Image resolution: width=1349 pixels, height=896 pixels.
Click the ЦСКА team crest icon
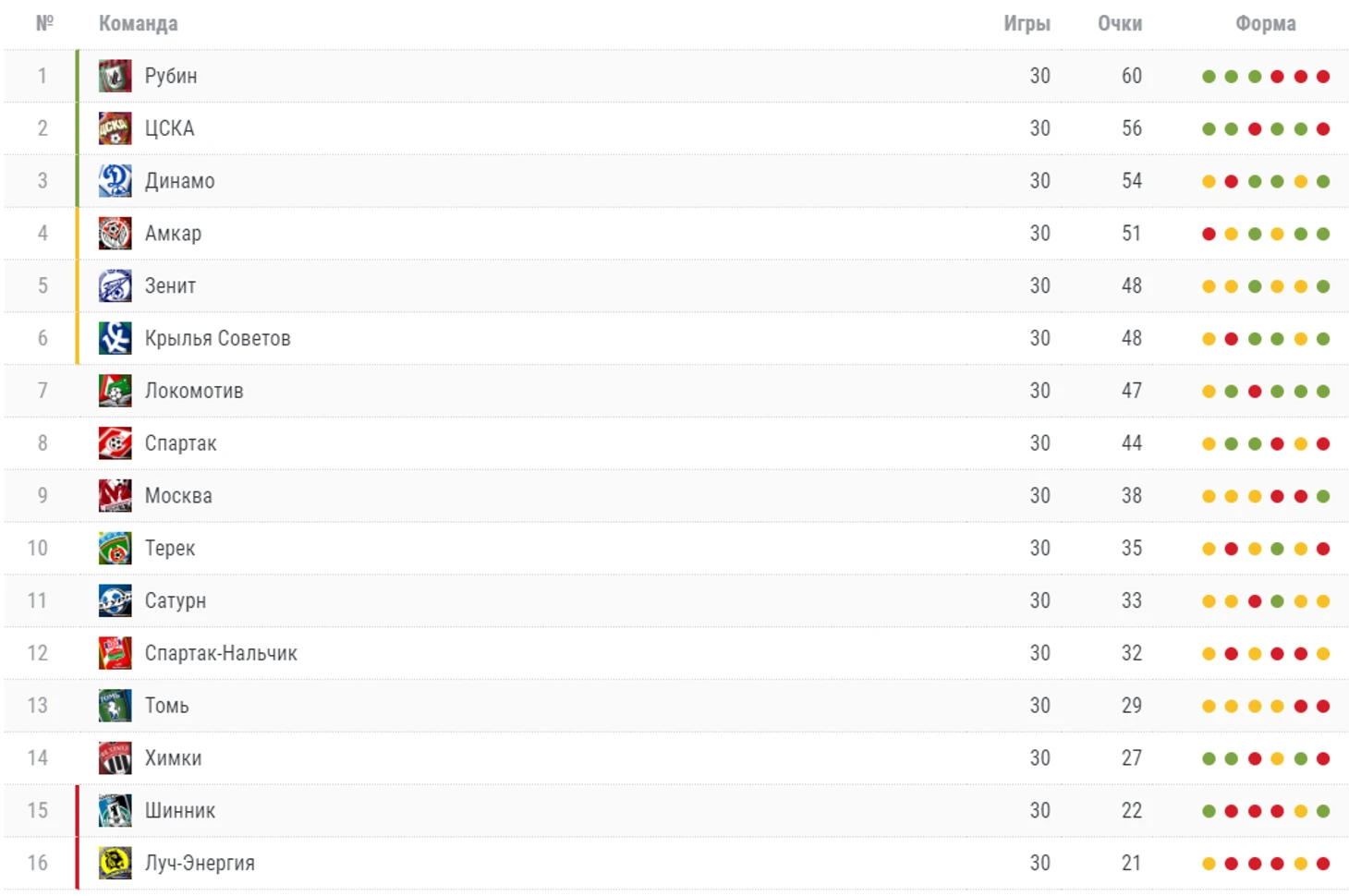point(115,128)
